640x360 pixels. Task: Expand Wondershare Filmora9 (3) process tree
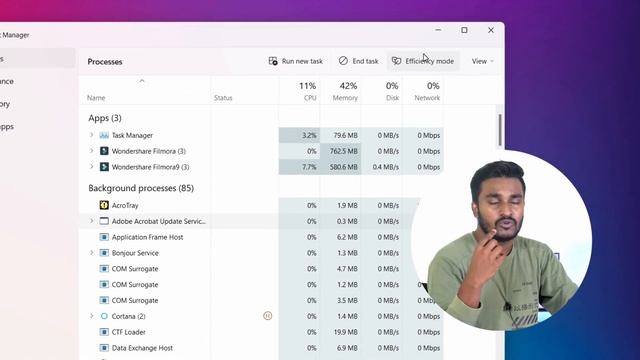[91, 167]
